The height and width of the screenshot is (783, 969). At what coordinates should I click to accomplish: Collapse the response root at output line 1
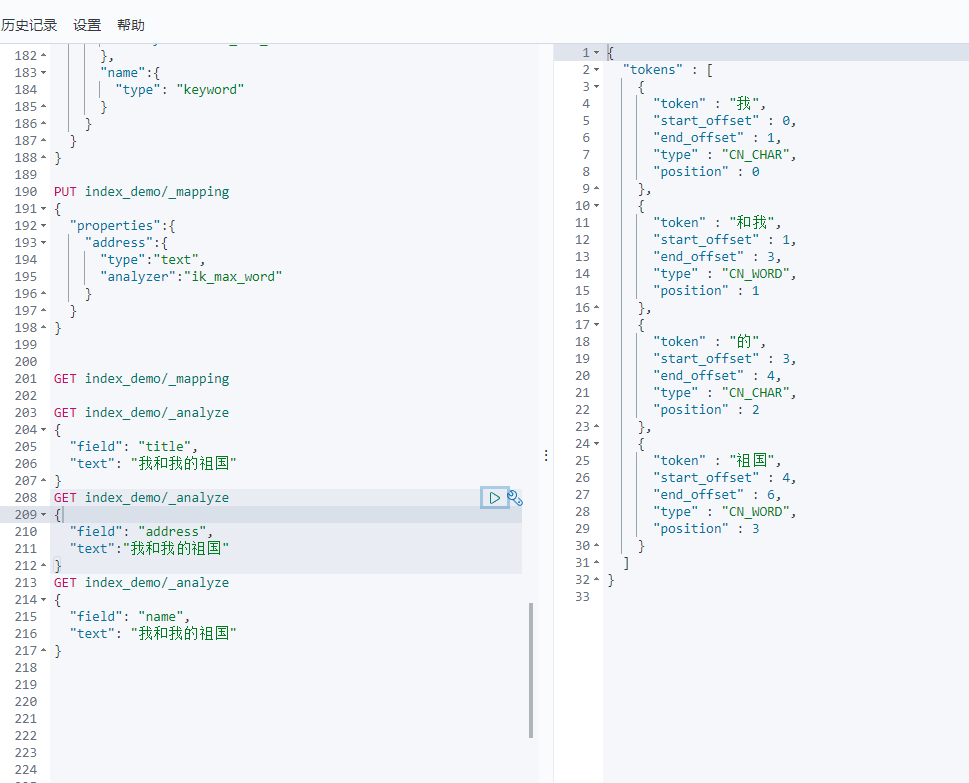coord(596,53)
